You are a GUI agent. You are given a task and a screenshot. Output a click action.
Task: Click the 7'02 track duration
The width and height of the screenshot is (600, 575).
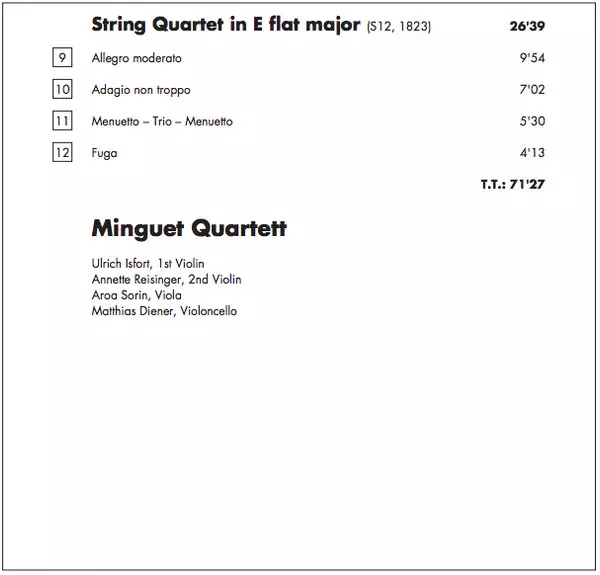pos(530,90)
